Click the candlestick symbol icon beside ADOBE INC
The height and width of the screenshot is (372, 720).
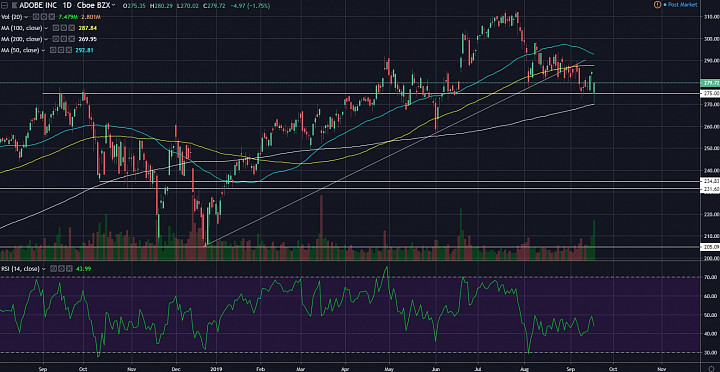point(14,5)
